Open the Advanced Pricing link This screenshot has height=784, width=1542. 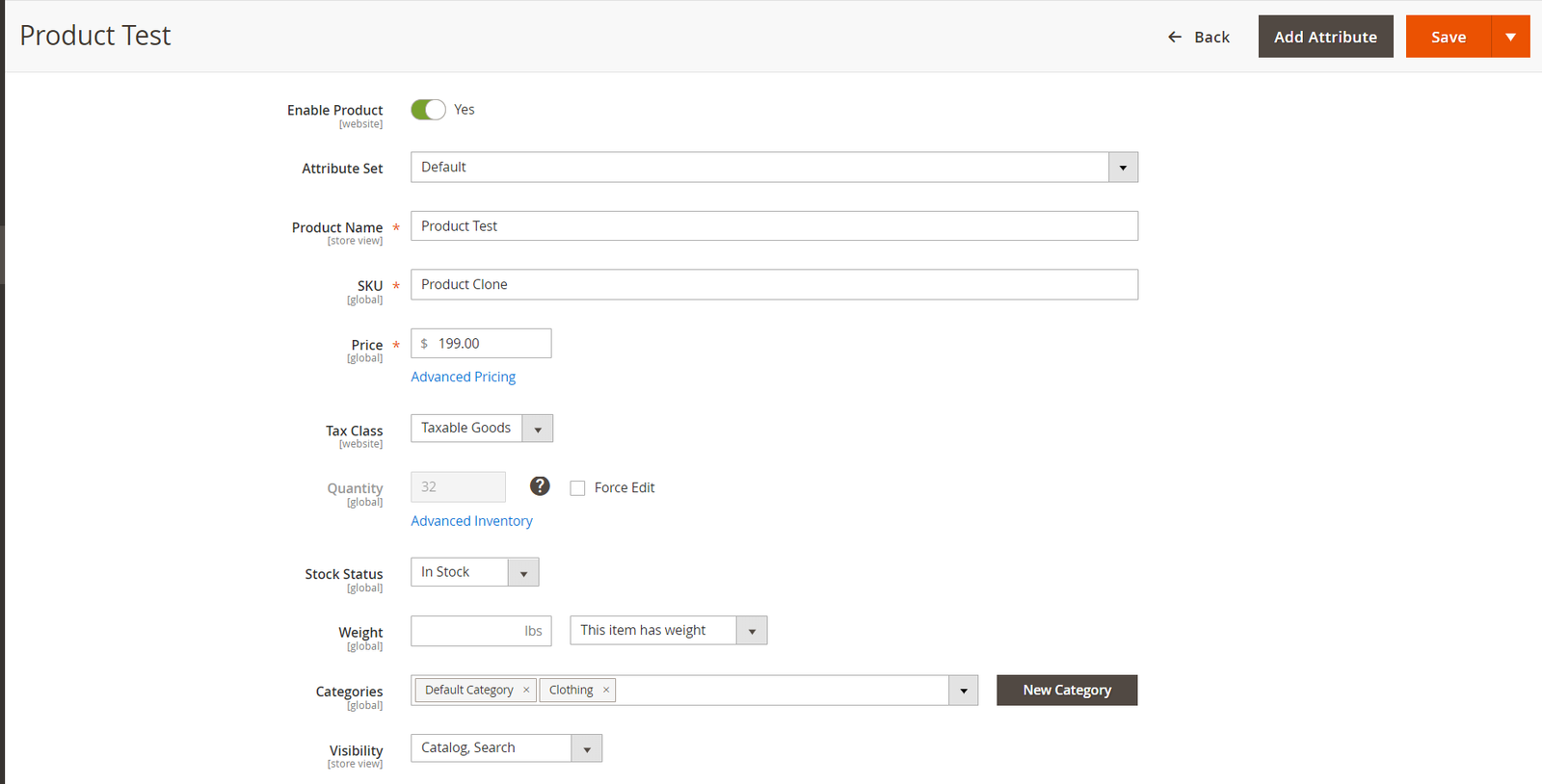pyautogui.click(x=463, y=377)
